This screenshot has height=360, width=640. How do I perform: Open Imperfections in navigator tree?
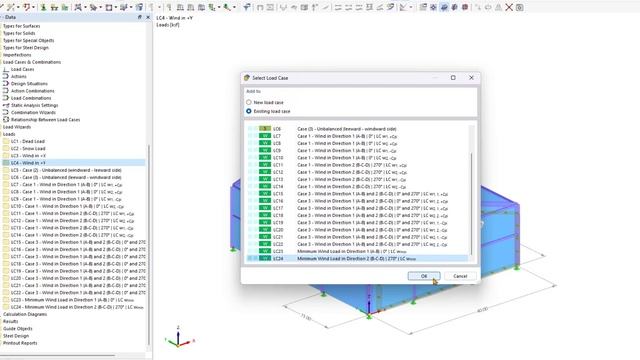pos(17,55)
